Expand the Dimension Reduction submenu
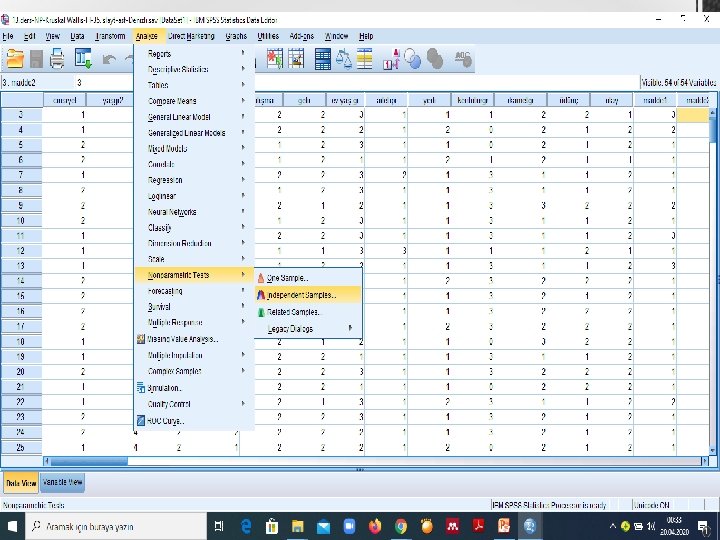Image resolution: width=720 pixels, height=540 pixels. [194, 243]
